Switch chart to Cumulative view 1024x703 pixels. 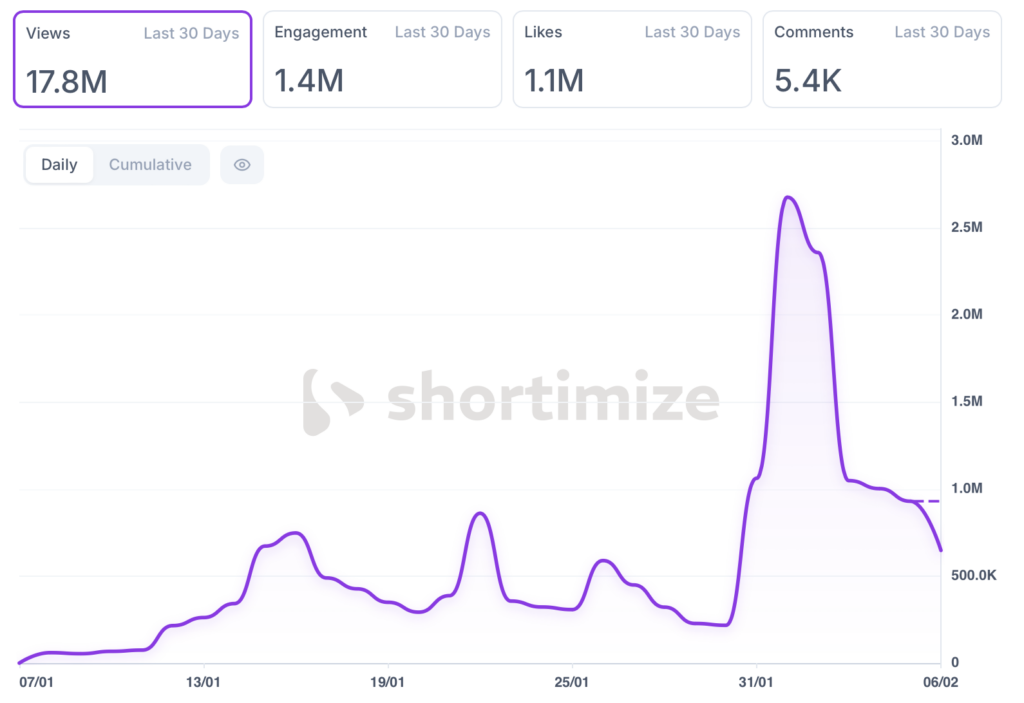click(x=150, y=165)
